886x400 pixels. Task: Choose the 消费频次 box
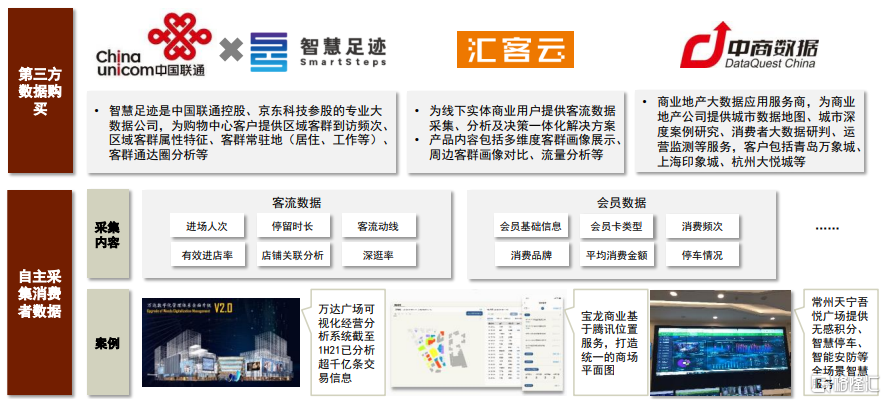click(702, 226)
